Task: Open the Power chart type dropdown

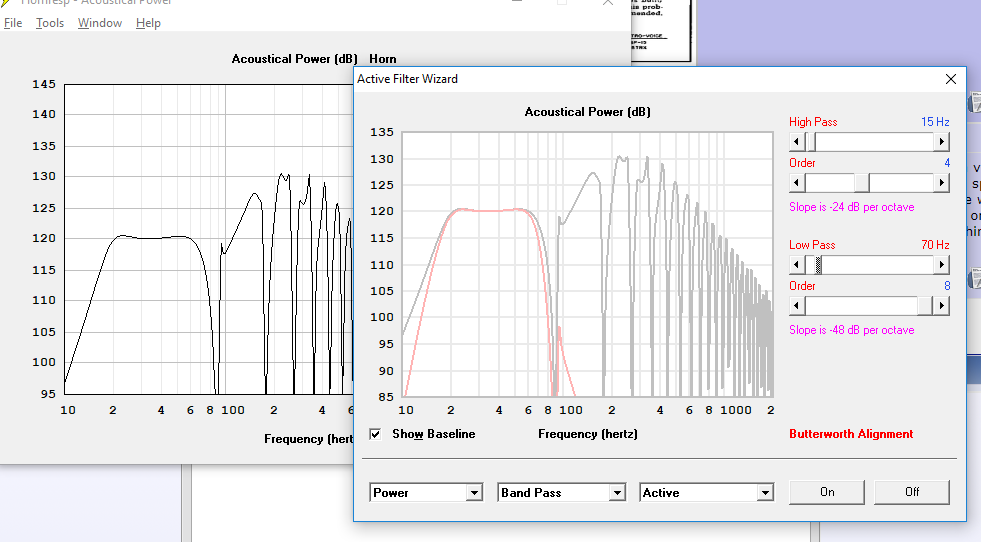Action: coord(474,493)
